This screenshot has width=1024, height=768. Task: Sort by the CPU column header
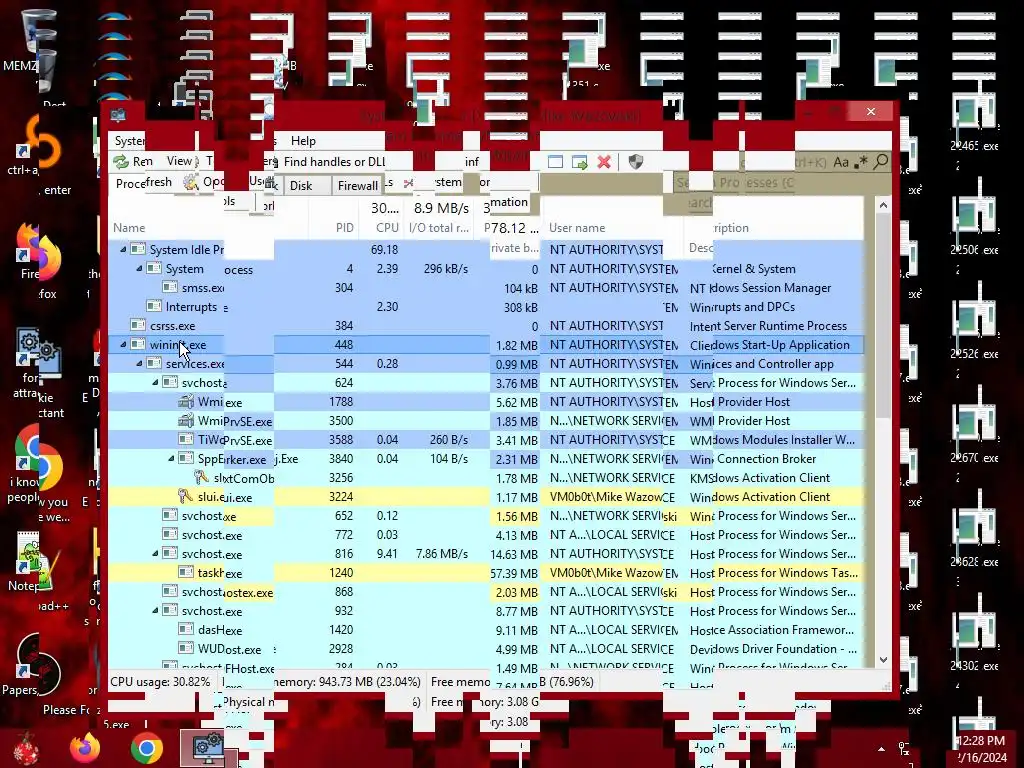pos(387,228)
